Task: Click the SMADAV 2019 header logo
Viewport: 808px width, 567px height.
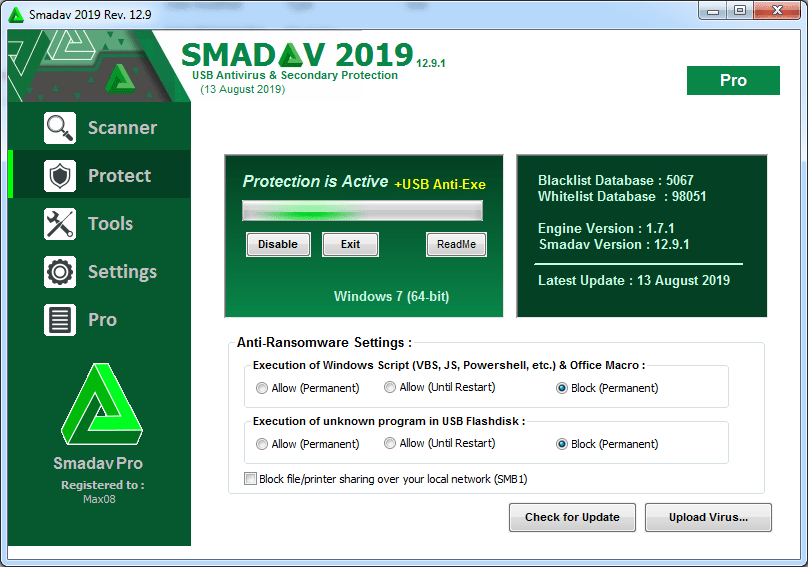Action: point(297,55)
